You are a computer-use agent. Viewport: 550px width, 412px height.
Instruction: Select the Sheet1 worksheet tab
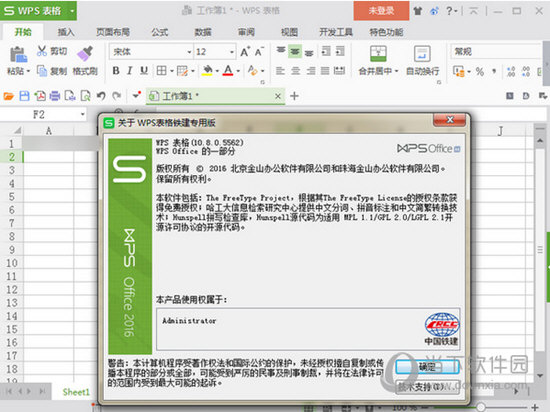76,392
